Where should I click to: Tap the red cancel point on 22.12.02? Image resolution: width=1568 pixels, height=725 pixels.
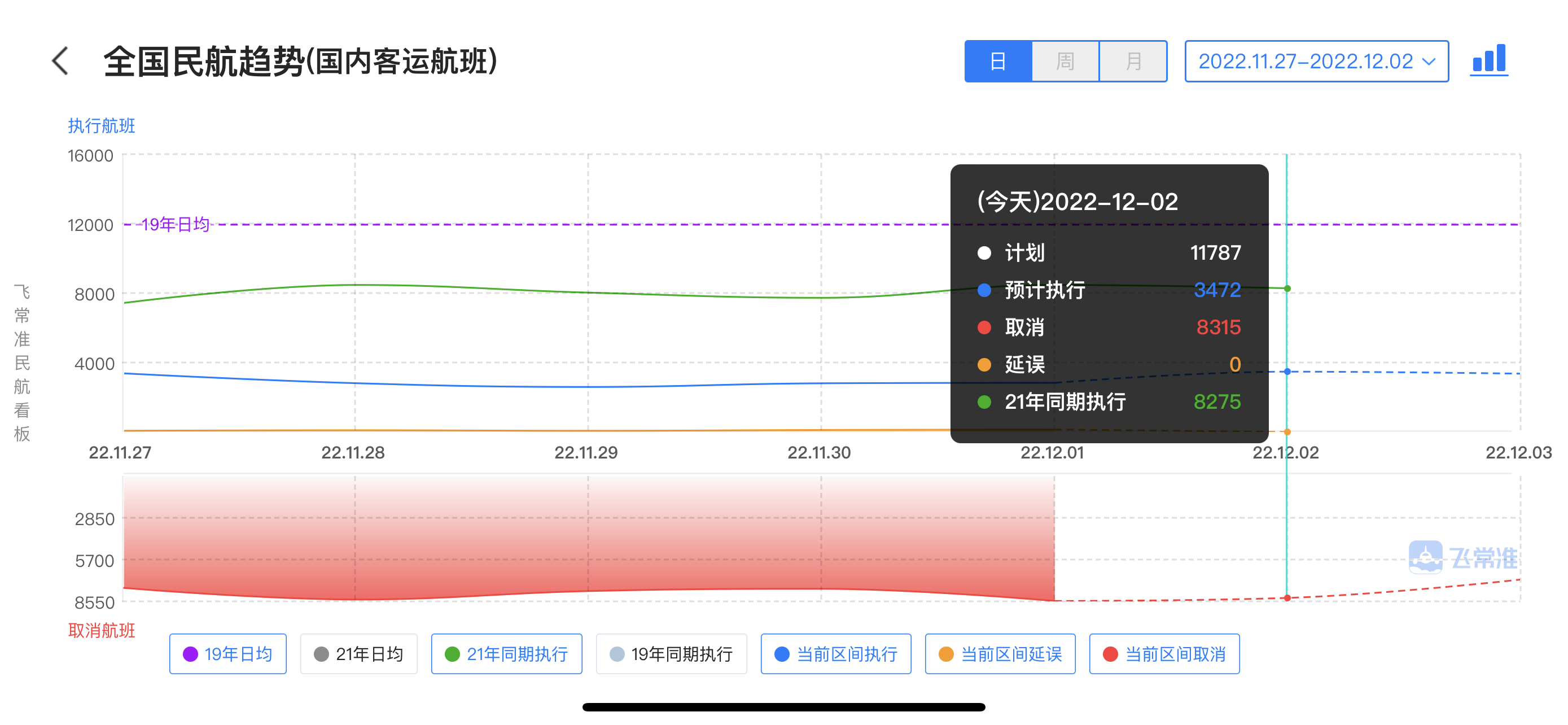(1287, 598)
